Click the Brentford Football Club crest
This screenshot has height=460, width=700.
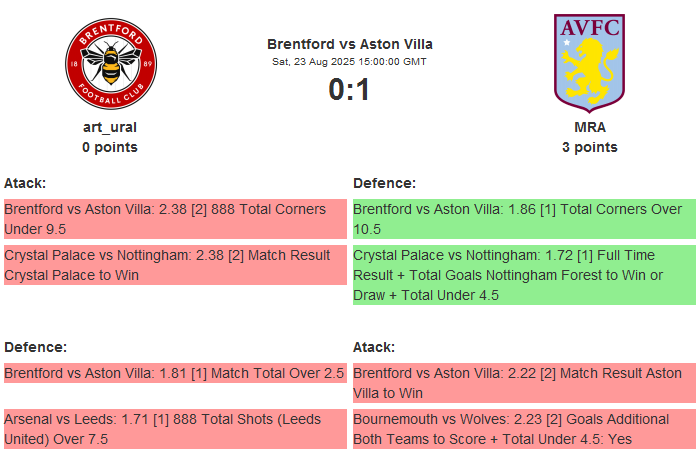[x=110, y=64]
